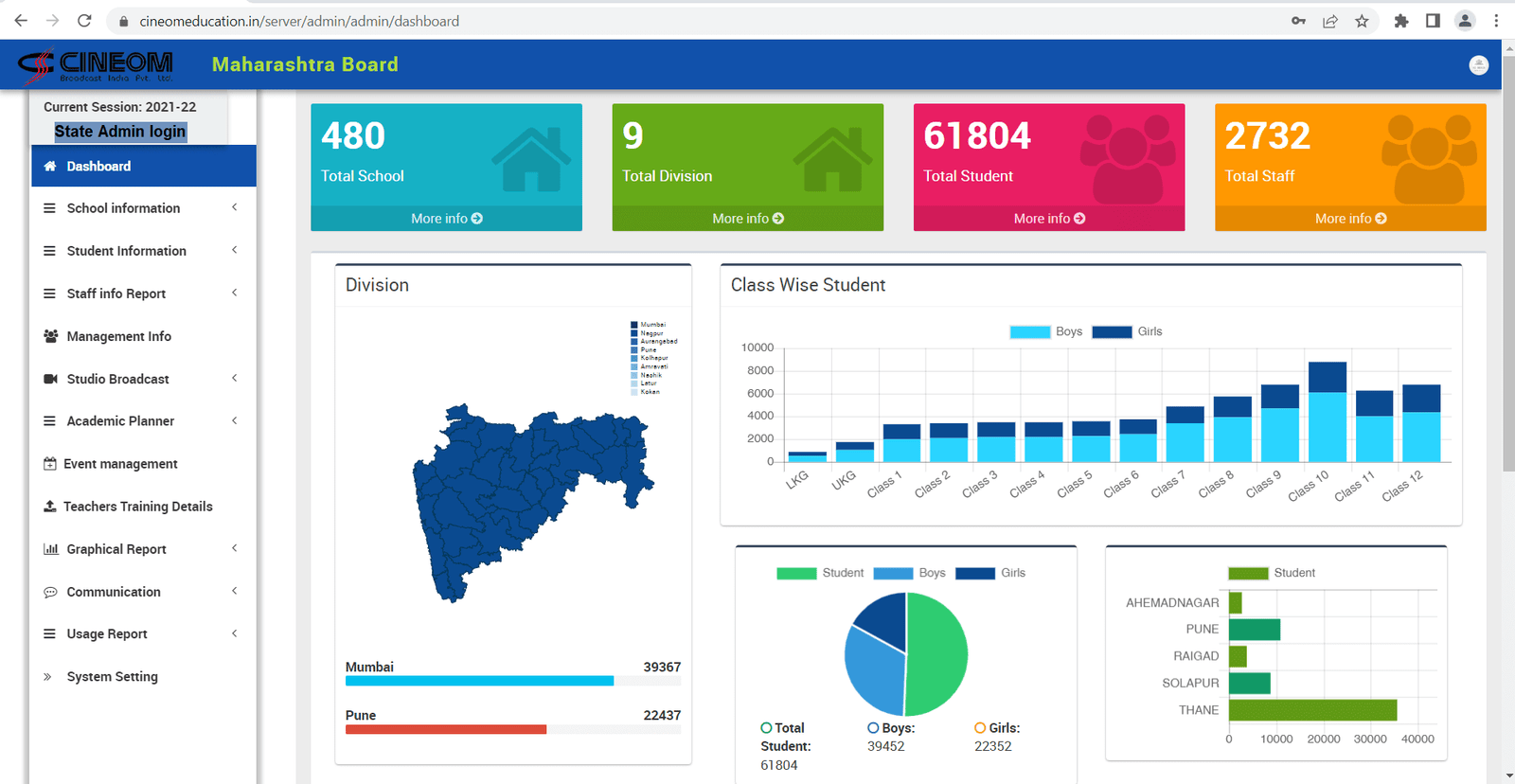Click the Graphical Report chart icon
The width and height of the screenshot is (1515, 784).
[50, 549]
